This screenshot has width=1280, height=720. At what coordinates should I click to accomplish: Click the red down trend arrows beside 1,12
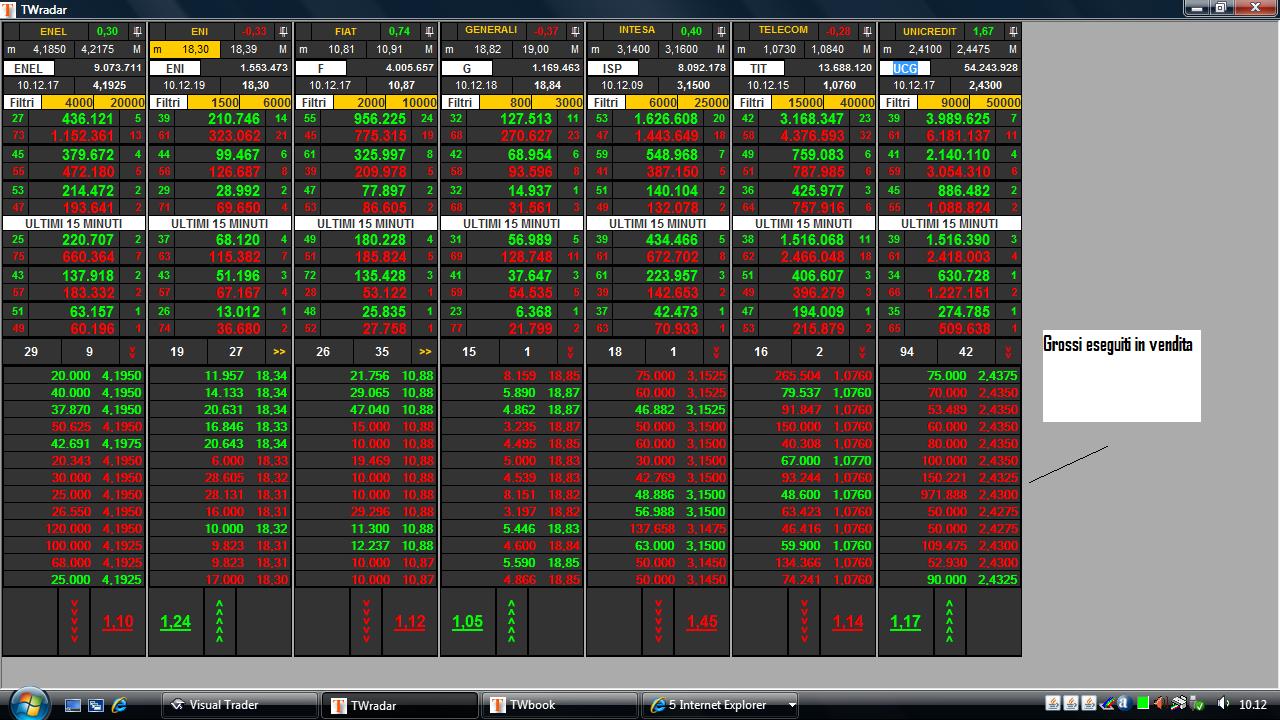[x=366, y=622]
